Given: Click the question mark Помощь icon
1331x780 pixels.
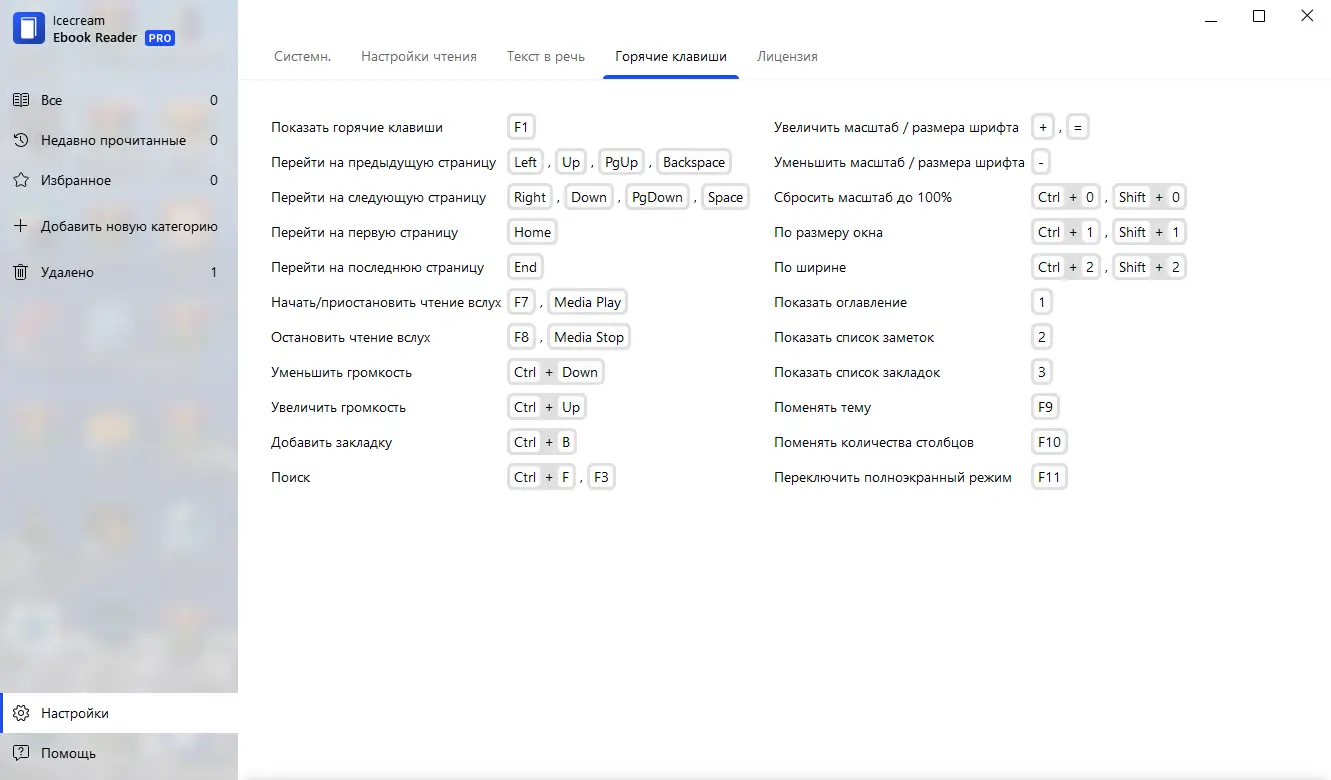Looking at the screenshot, I should click(x=20, y=753).
